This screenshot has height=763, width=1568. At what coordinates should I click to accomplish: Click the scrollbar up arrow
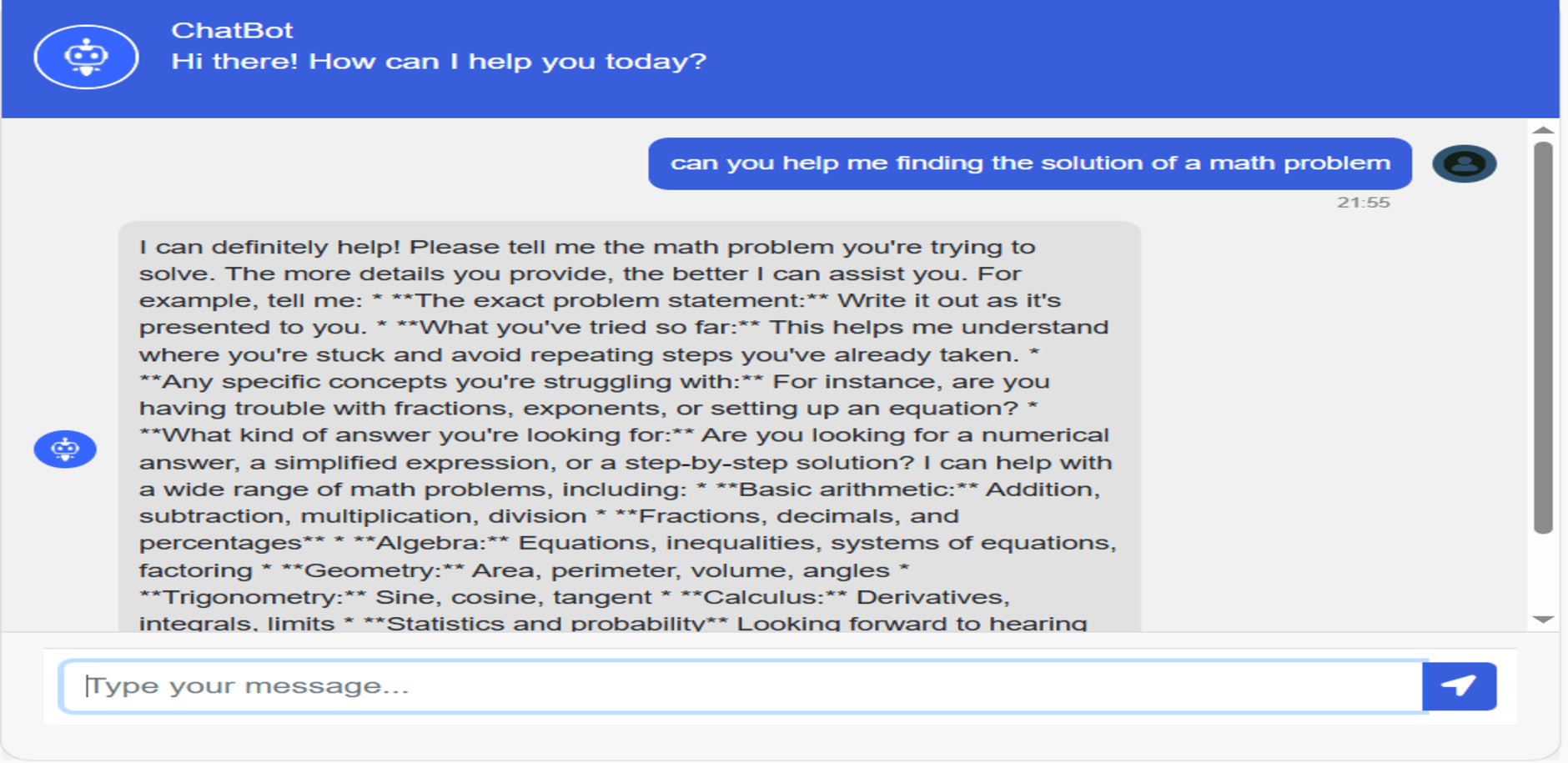pyautogui.click(x=1543, y=130)
